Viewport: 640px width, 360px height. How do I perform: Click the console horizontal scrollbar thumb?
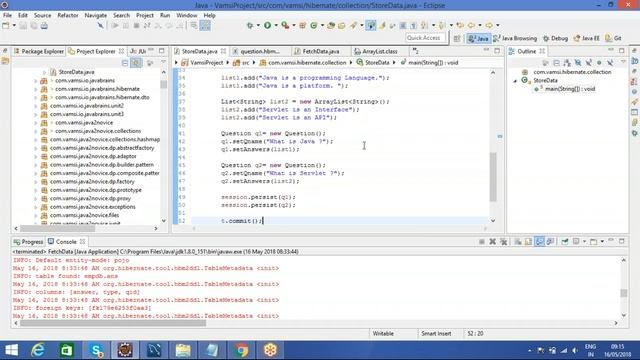(113, 323)
